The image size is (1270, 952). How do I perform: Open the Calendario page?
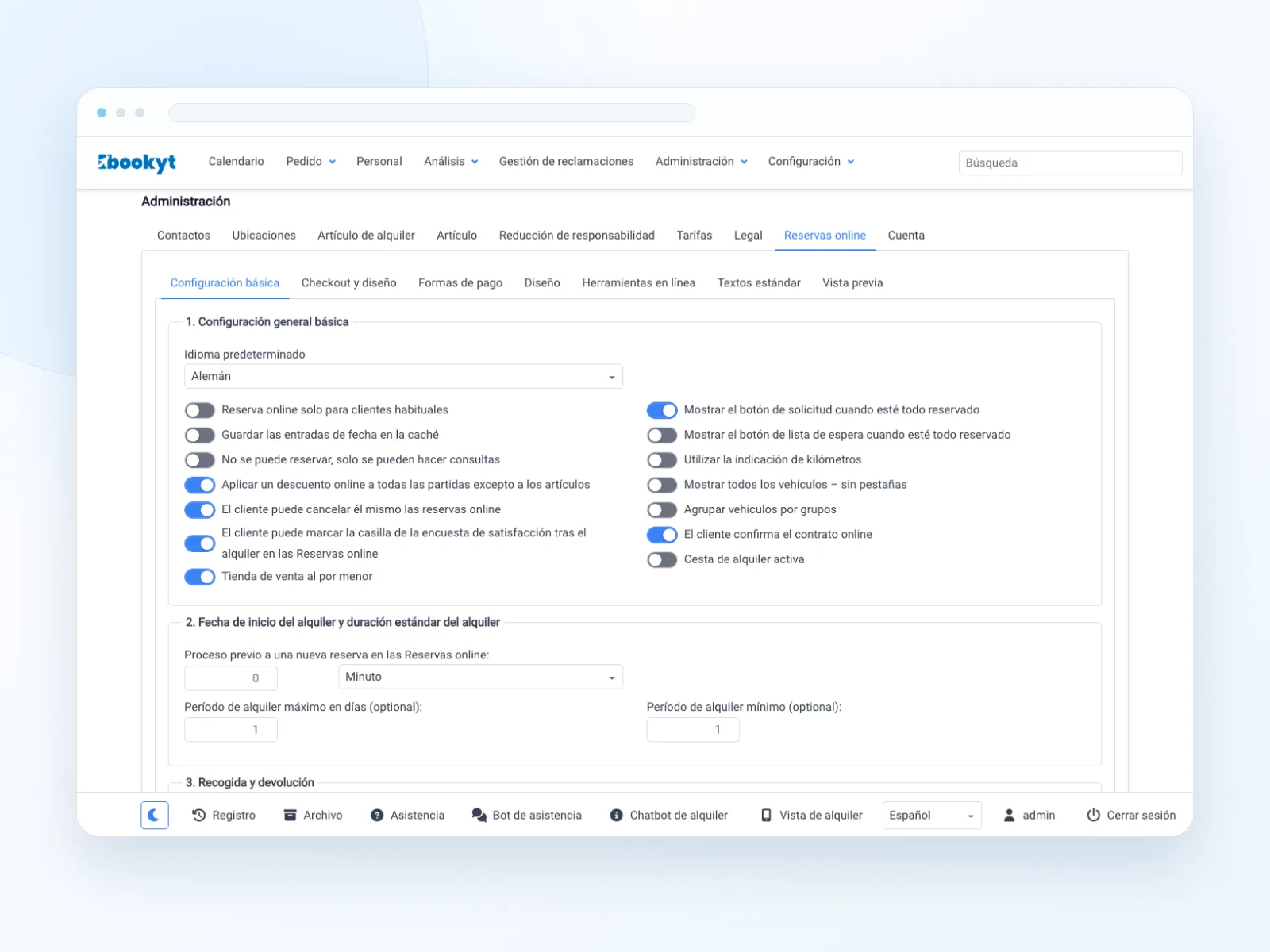[236, 161]
